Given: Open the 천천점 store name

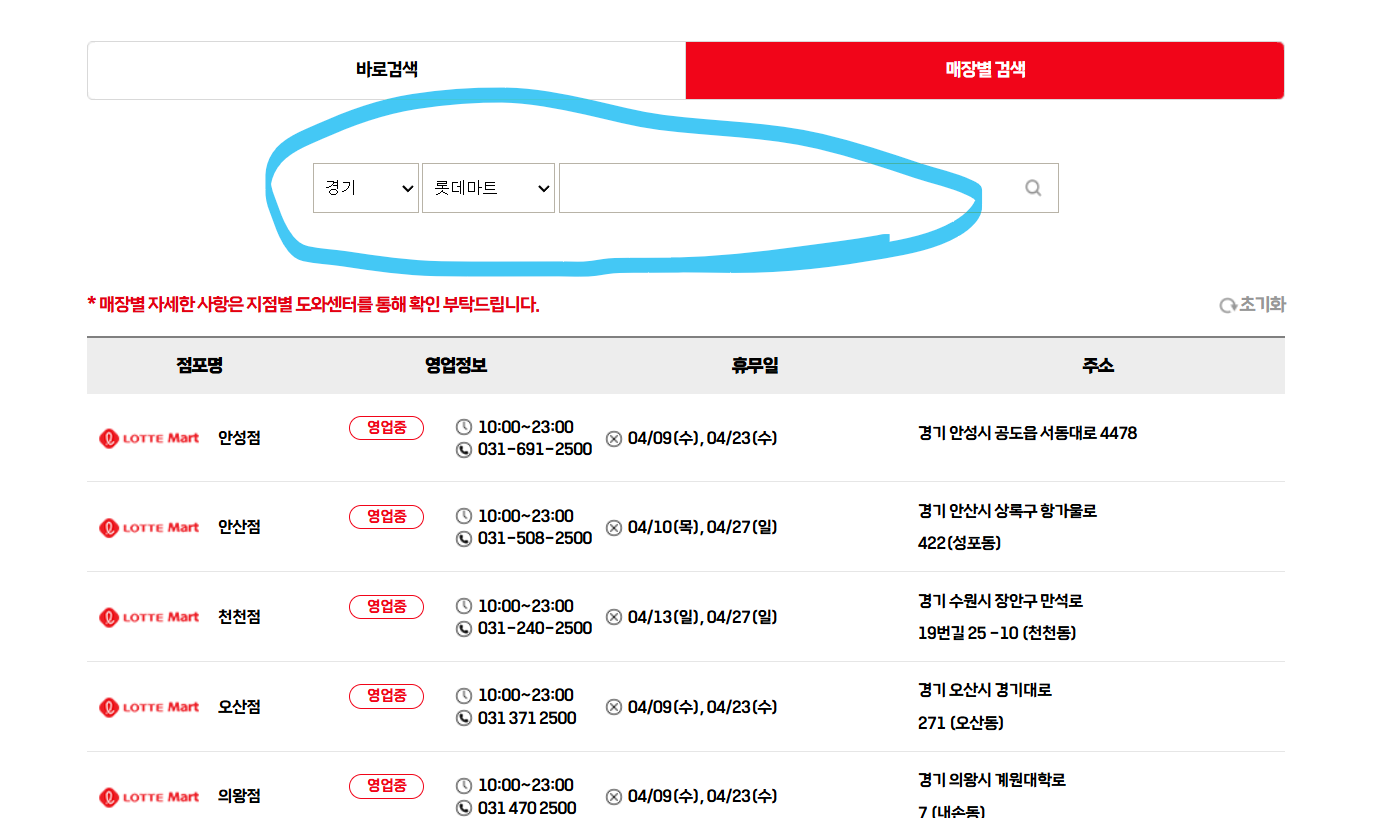Looking at the screenshot, I should [x=239, y=617].
